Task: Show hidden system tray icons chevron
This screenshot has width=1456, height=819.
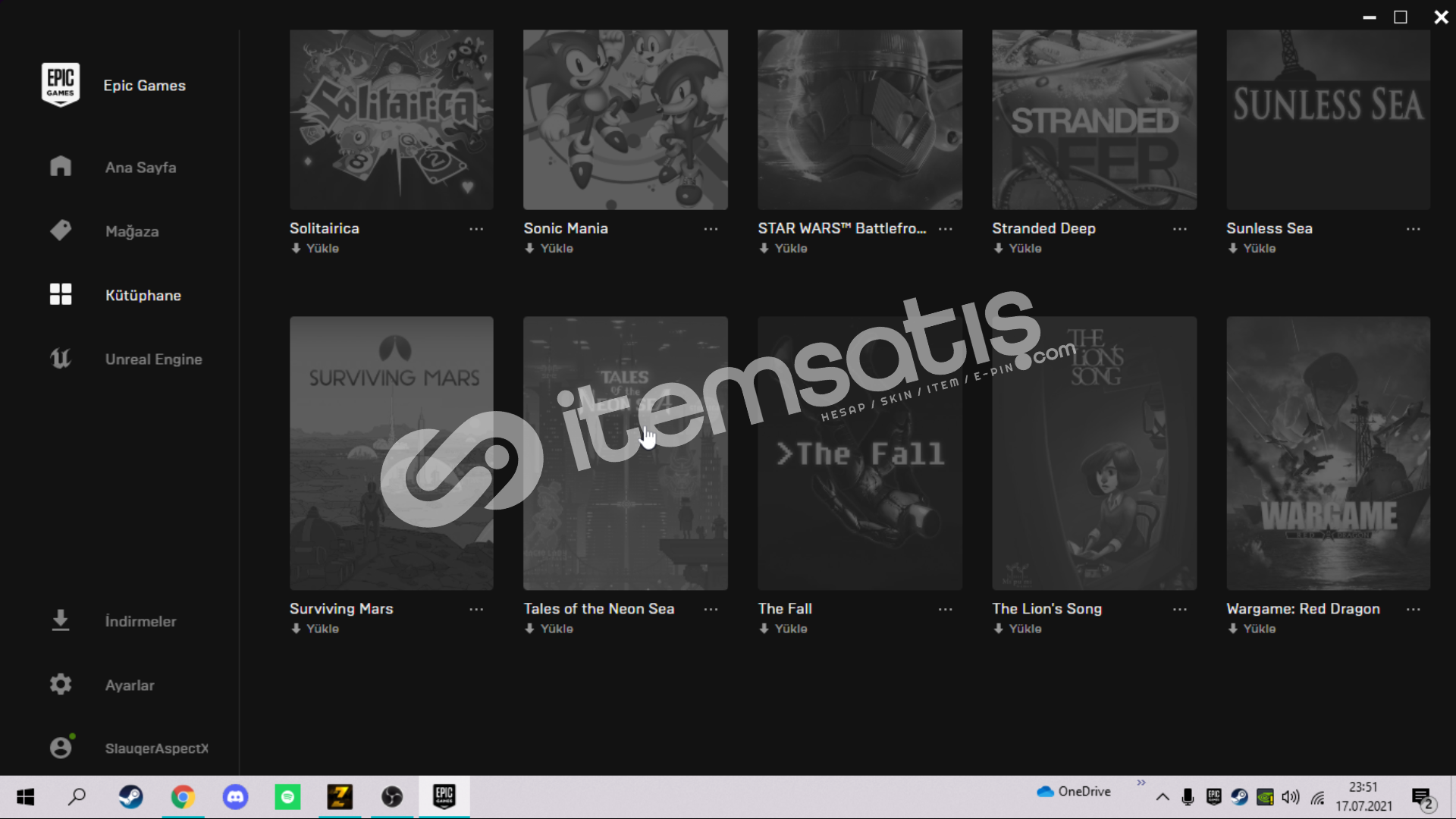Action: tap(1163, 797)
